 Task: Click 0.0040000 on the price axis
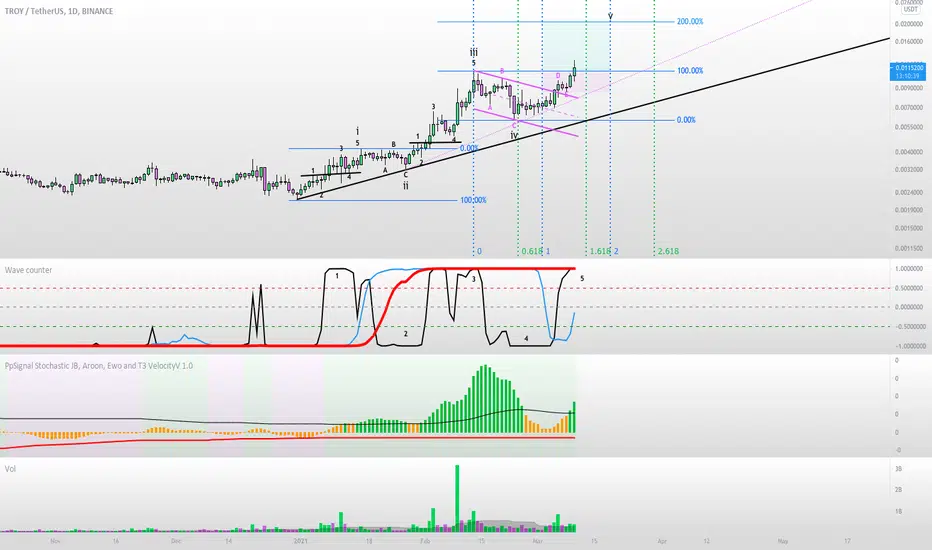pyautogui.click(x=909, y=152)
